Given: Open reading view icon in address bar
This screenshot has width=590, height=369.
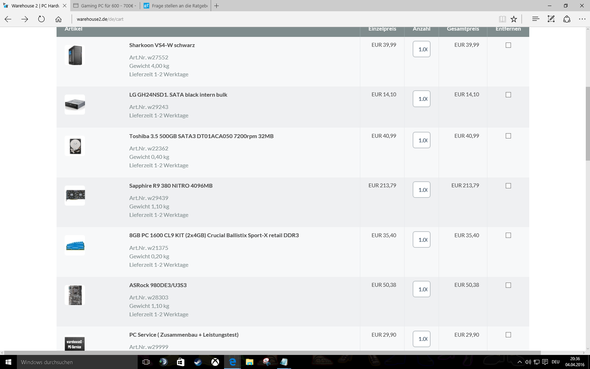Looking at the screenshot, I should pos(502,19).
